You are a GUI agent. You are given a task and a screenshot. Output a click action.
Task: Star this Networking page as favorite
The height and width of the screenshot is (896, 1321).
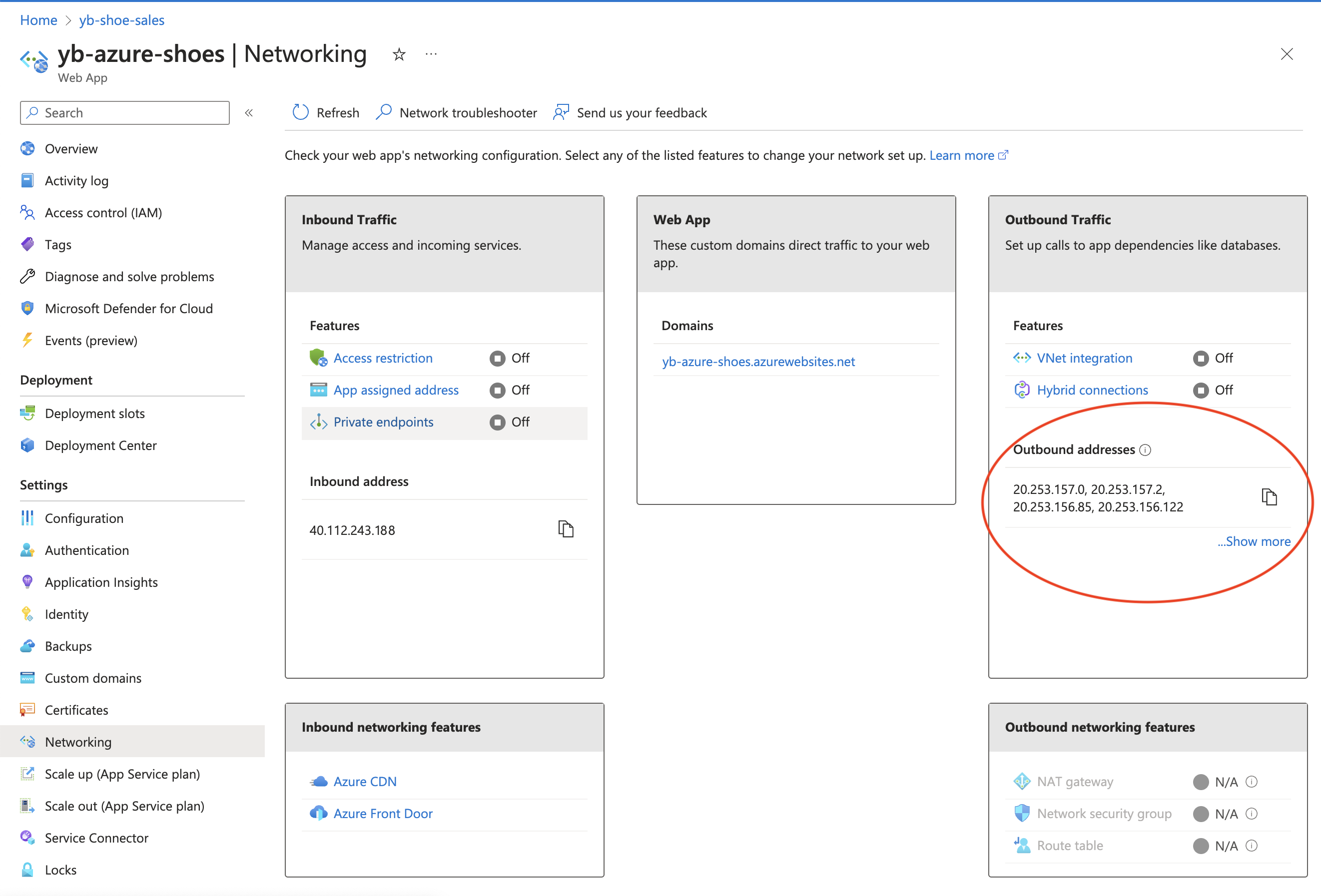(x=399, y=54)
